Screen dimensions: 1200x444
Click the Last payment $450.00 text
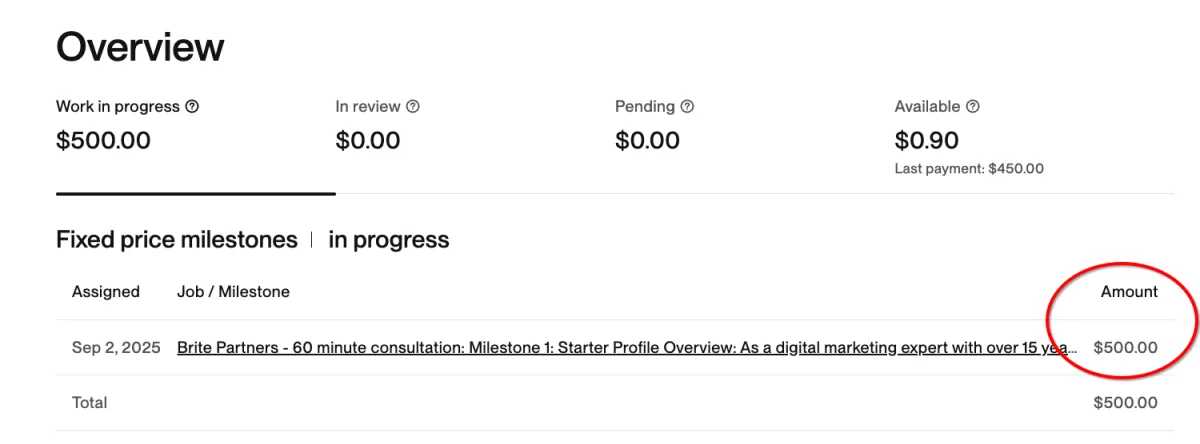coord(969,169)
